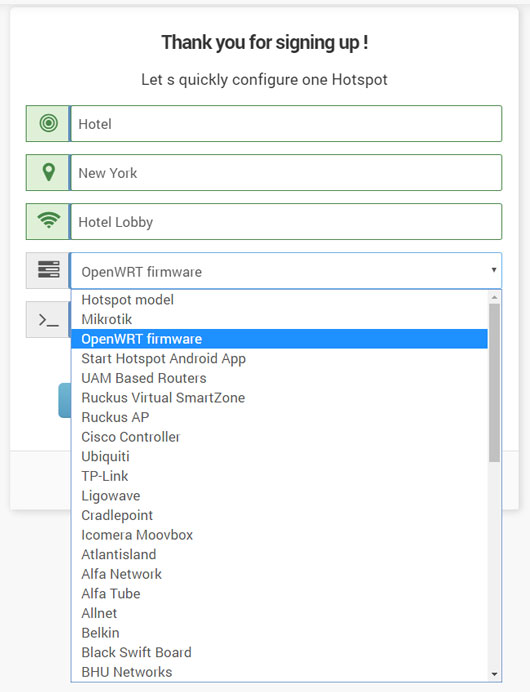Click the map pin location icon
Image resolution: width=530 pixels, height=692 pixels.
point(49,172)
